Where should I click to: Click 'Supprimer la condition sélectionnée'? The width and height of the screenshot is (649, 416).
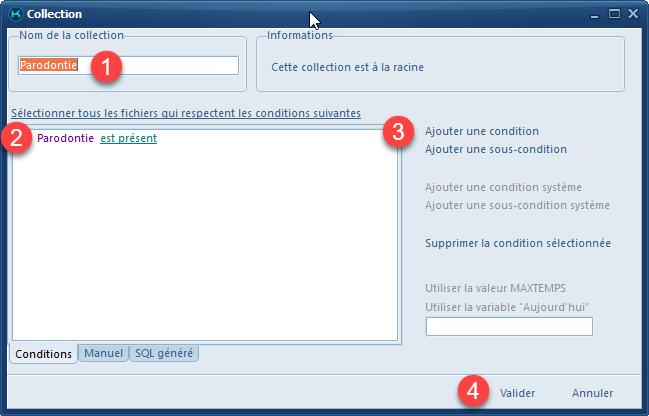pyautogui.click(x=517, y=243)
